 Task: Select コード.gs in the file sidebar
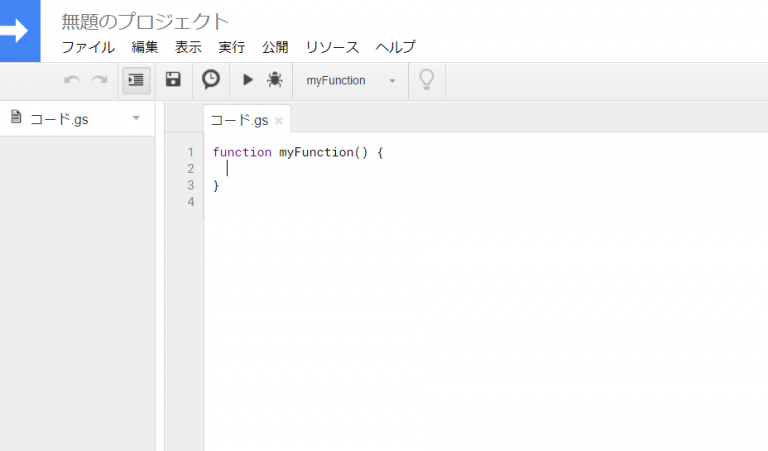click(77, 119)
